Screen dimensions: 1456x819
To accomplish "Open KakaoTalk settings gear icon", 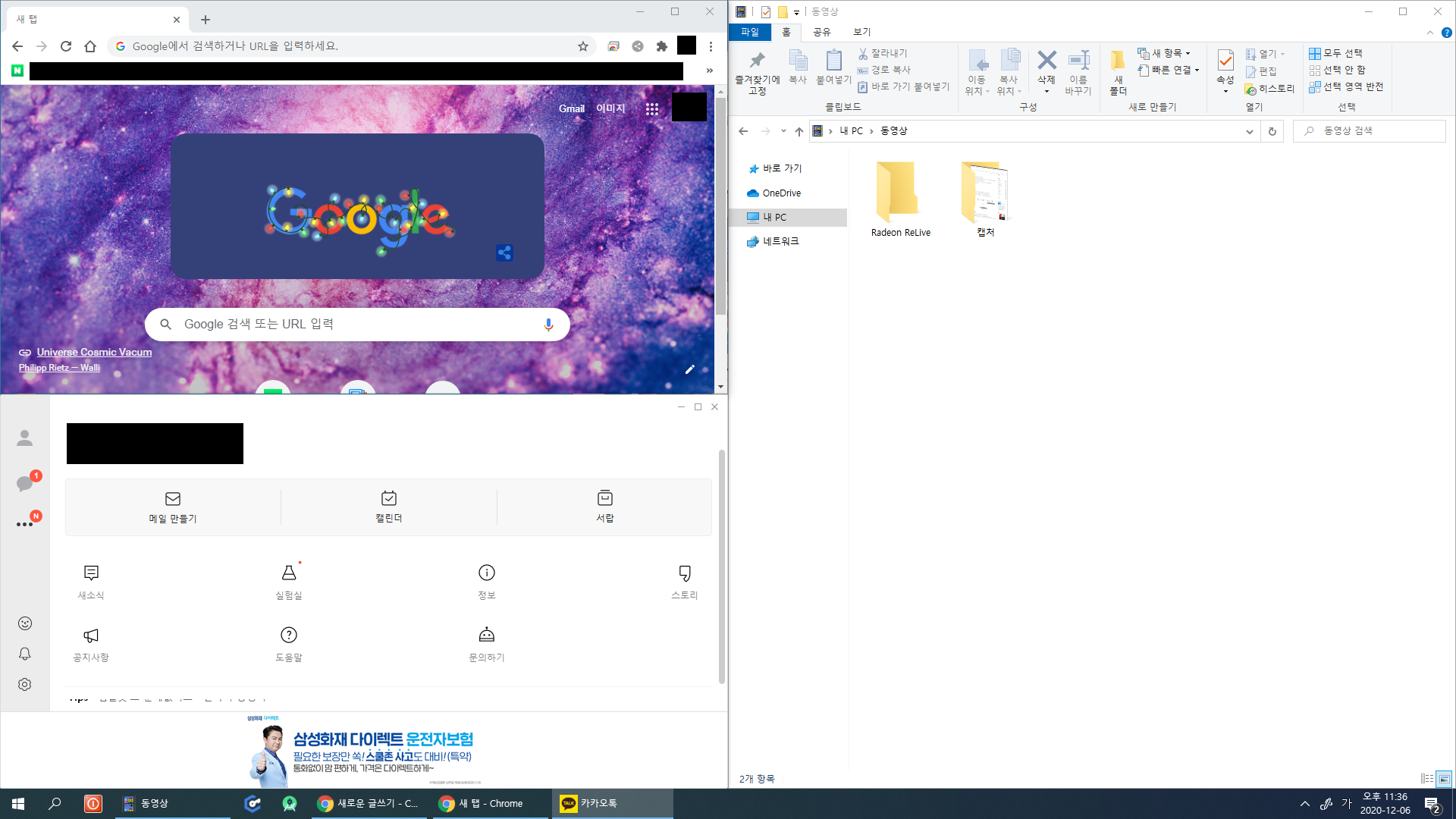I will 24,684.
